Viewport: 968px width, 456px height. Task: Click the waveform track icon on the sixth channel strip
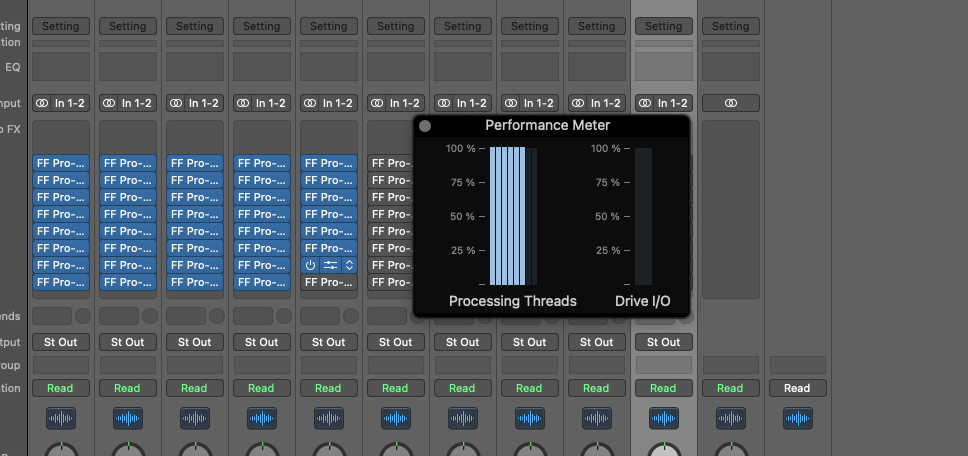tap(396, 418)
